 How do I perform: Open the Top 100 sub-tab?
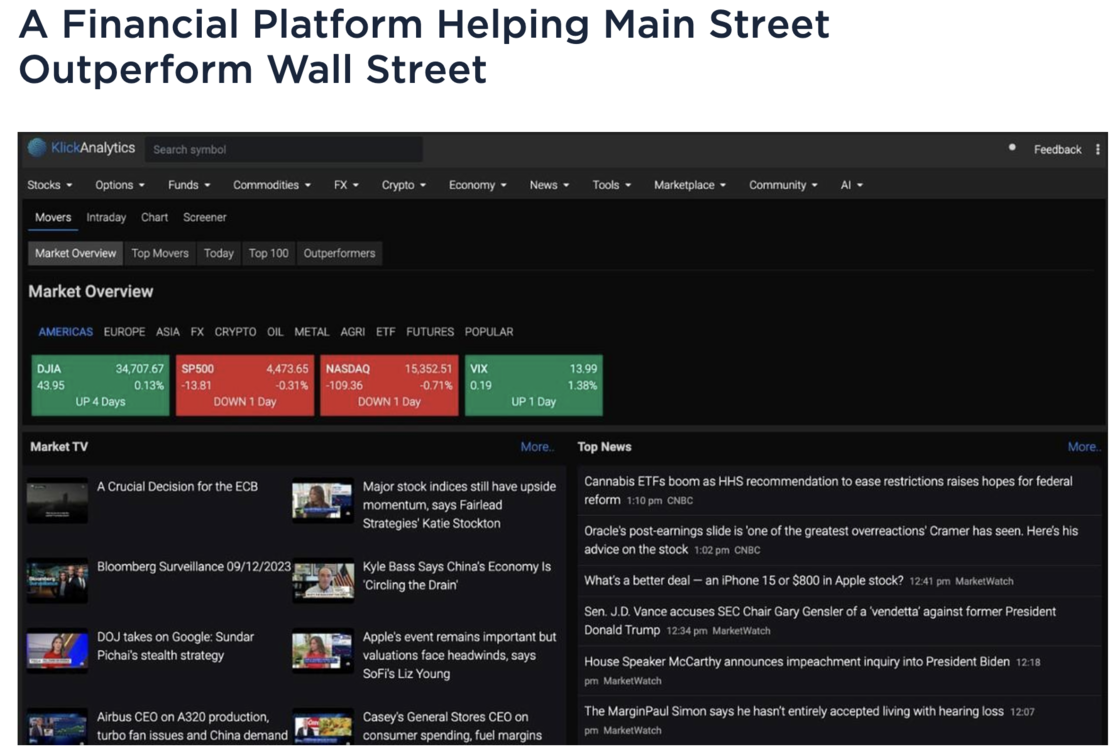pos(269,253)
